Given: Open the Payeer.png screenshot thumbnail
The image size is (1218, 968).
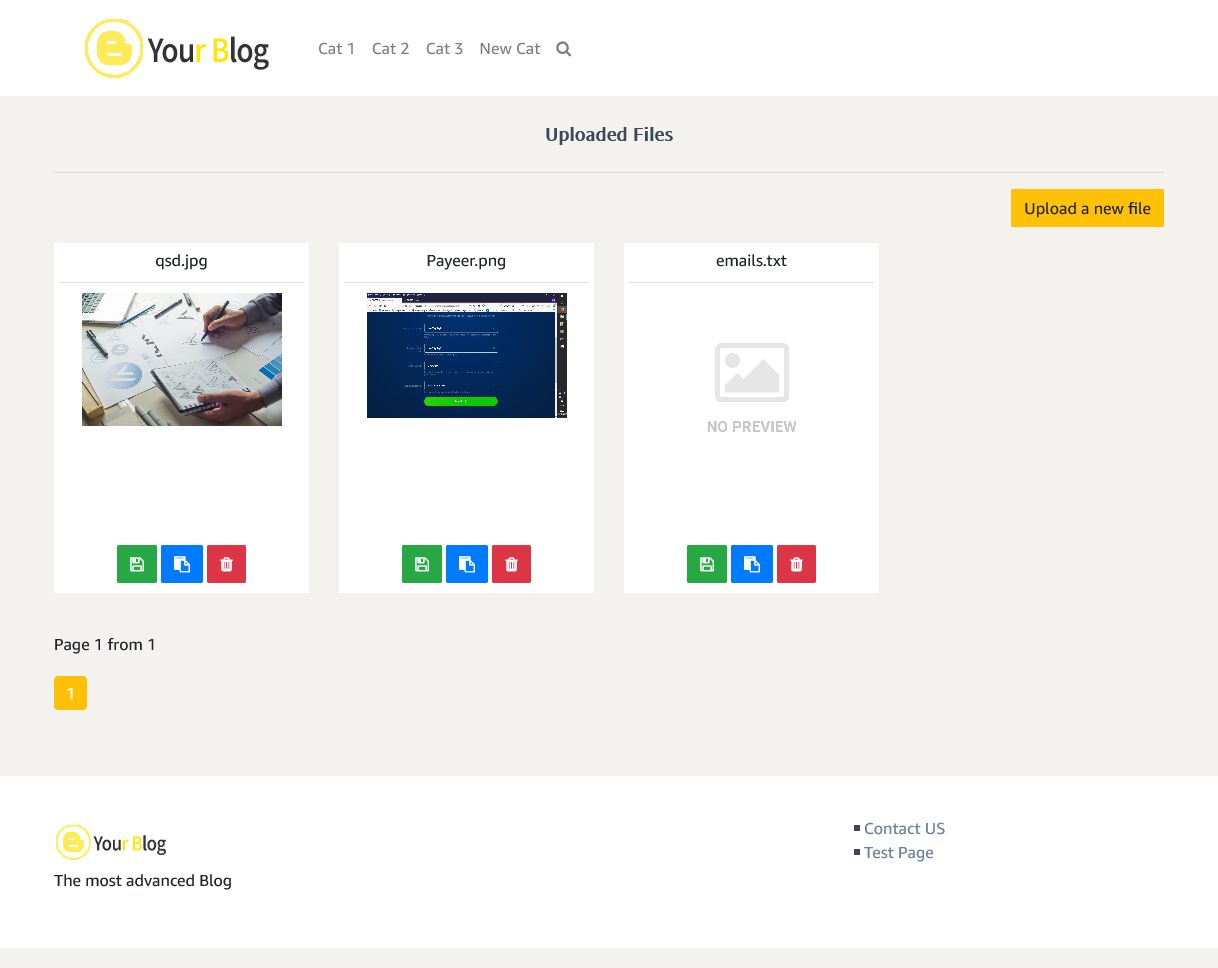Looking at the screenshot, I should [467, 355].
